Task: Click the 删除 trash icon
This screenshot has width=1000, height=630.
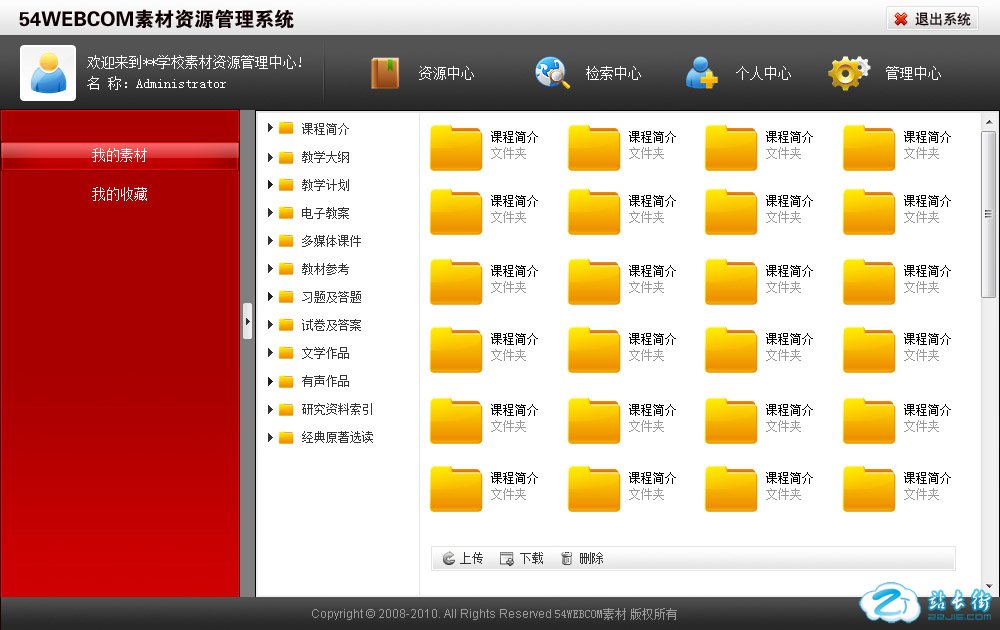Action: (x=567, y=559)
